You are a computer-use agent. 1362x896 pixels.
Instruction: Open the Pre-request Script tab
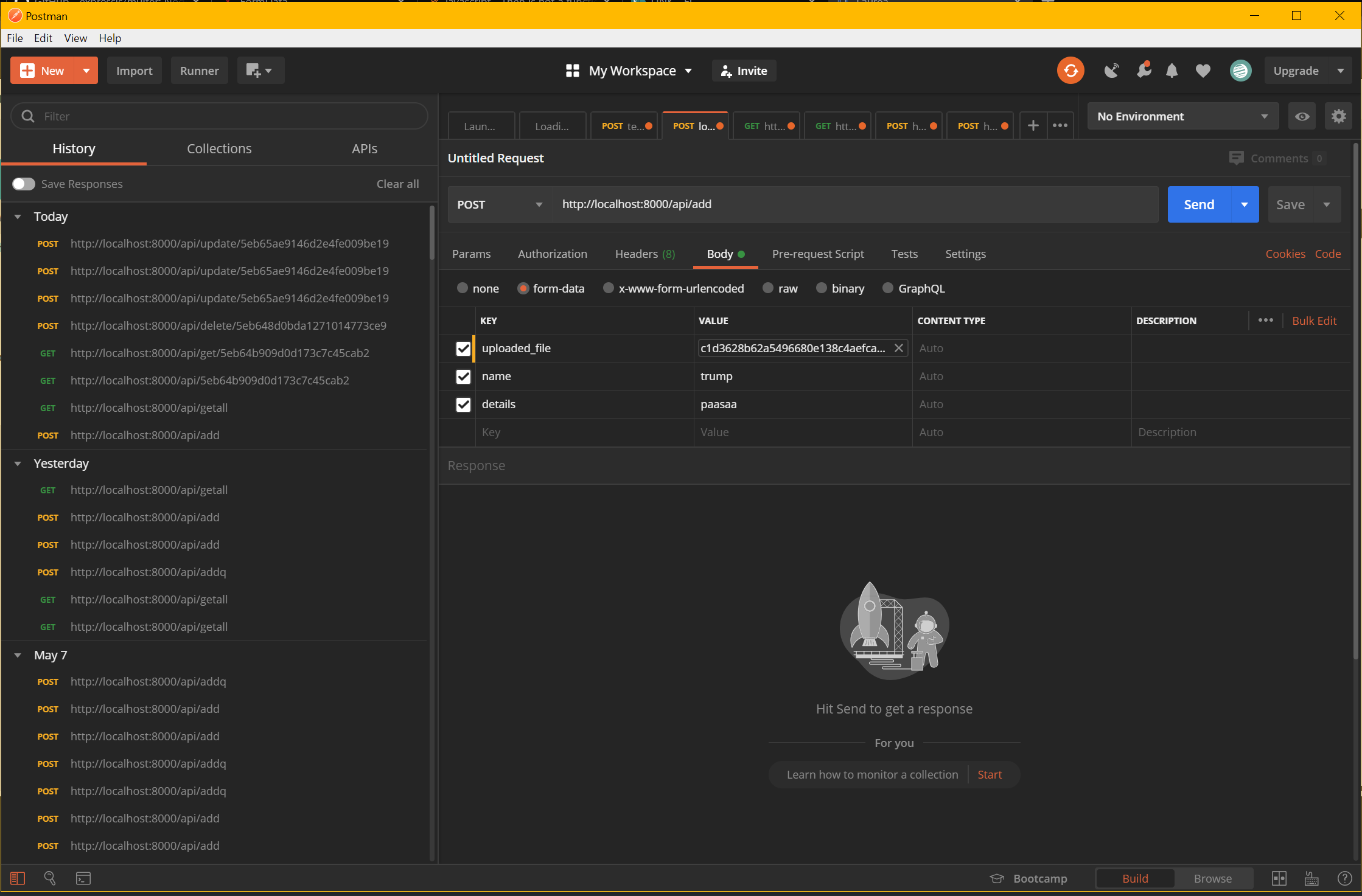pyautogui.click(x=817, y=254)
